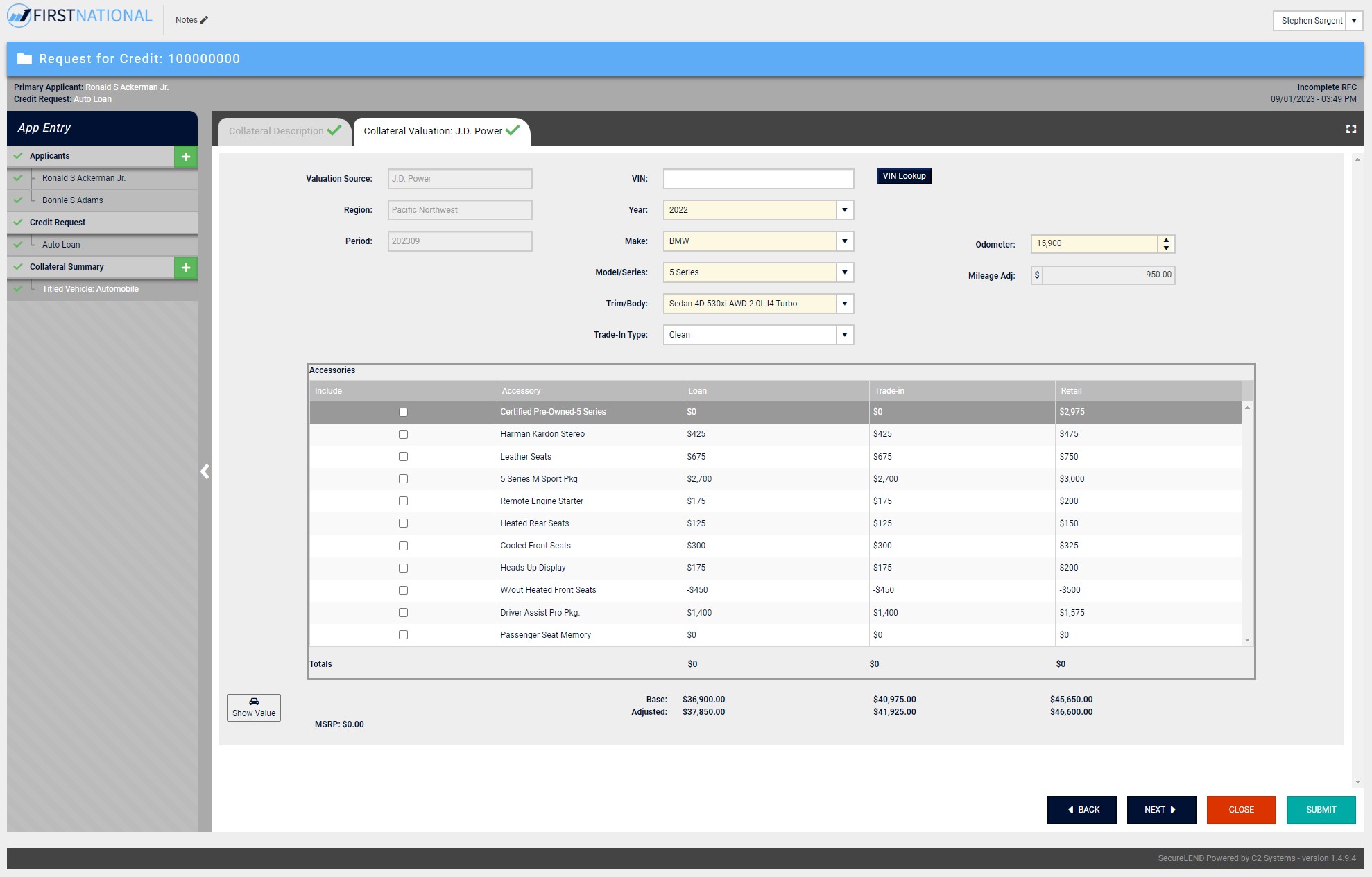Select Titled Vehicle: Automobile
The image size is (1372, 877).
(102, 289)
